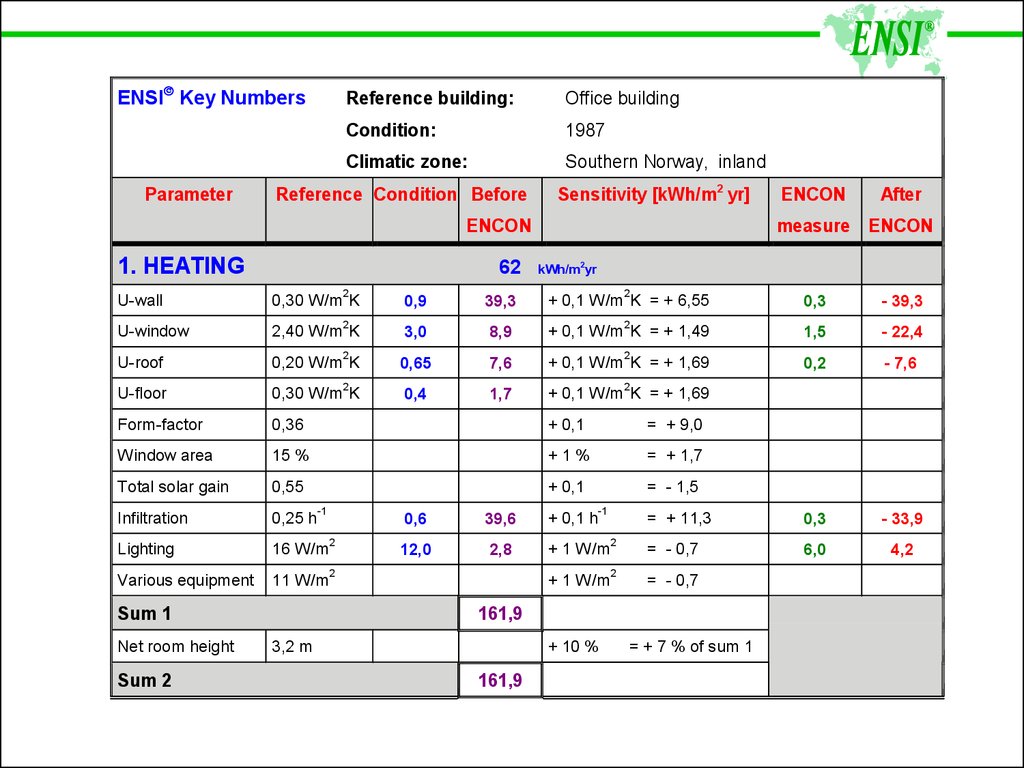Select the condition year "1987"

[584, 130]
